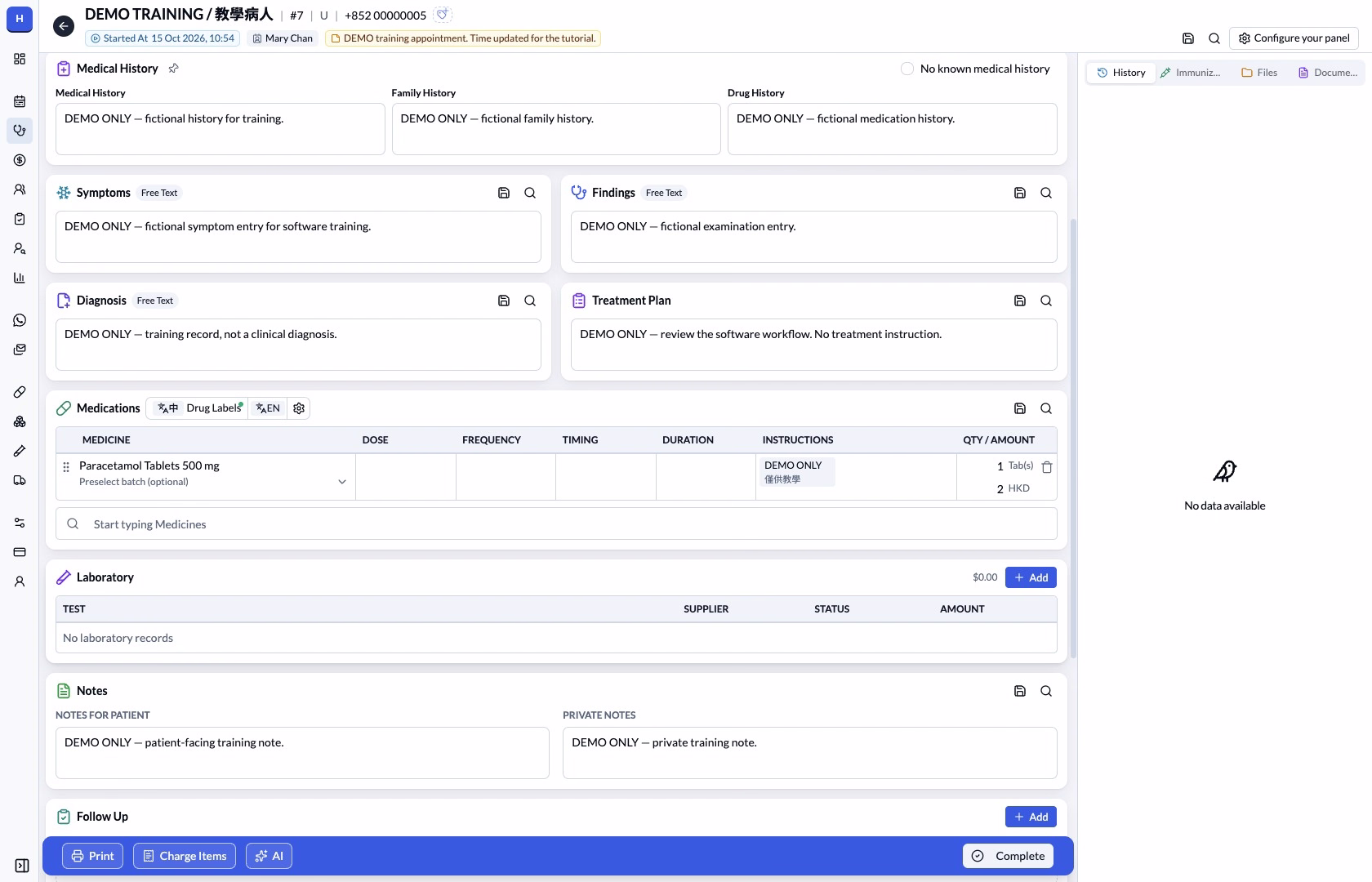Viewport: 1372px width, 882px height.
Task: Pin the Medical History section
Action: 173,69
